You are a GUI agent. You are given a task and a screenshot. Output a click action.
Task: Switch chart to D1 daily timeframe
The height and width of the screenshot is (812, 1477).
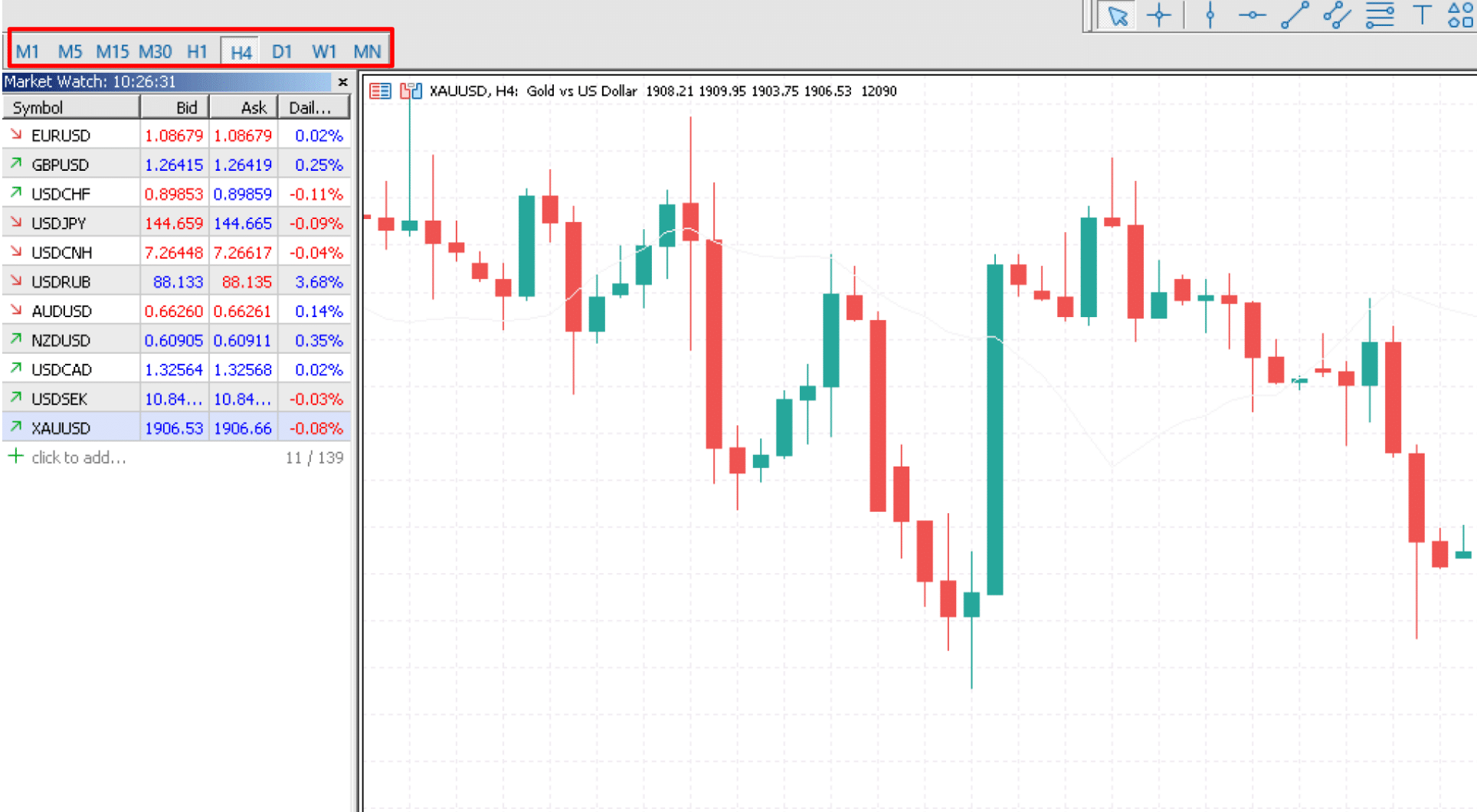click(x=282, y=51)
